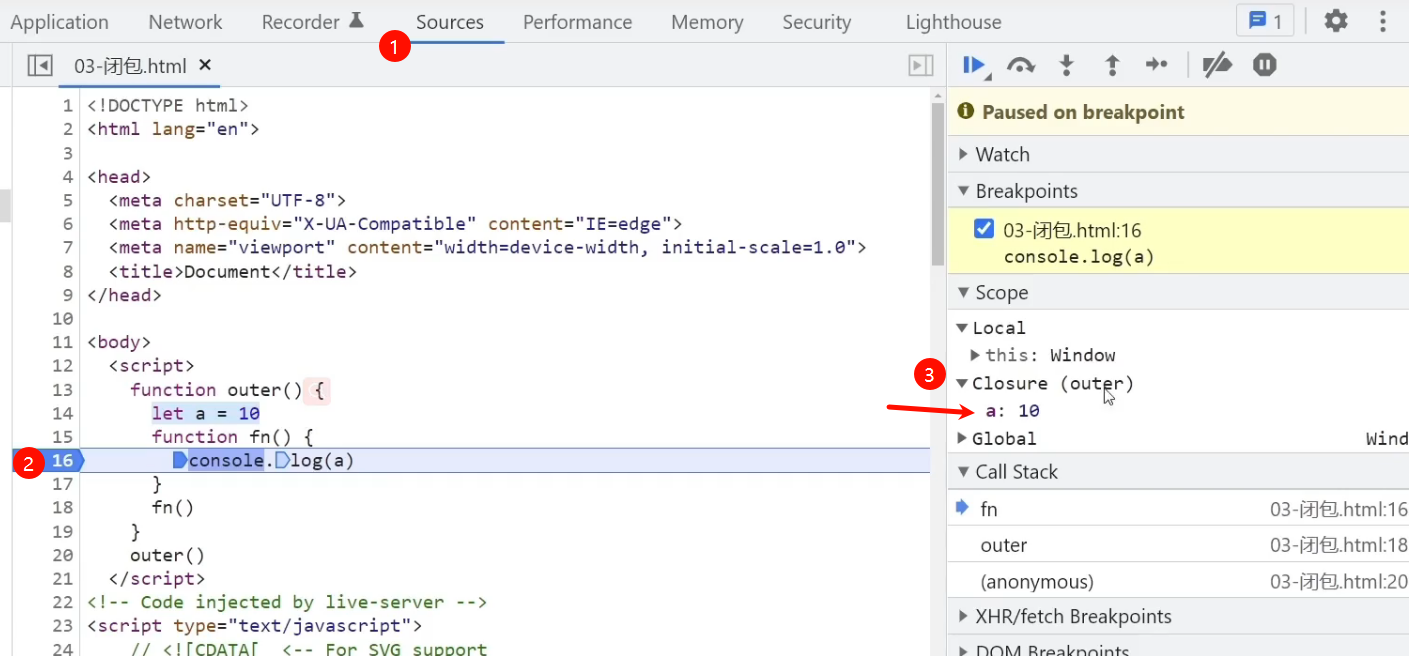The image size is (1409, 656).
Task: Click the console.log(a) breakpoint entry
Action: coord(1079,257)
